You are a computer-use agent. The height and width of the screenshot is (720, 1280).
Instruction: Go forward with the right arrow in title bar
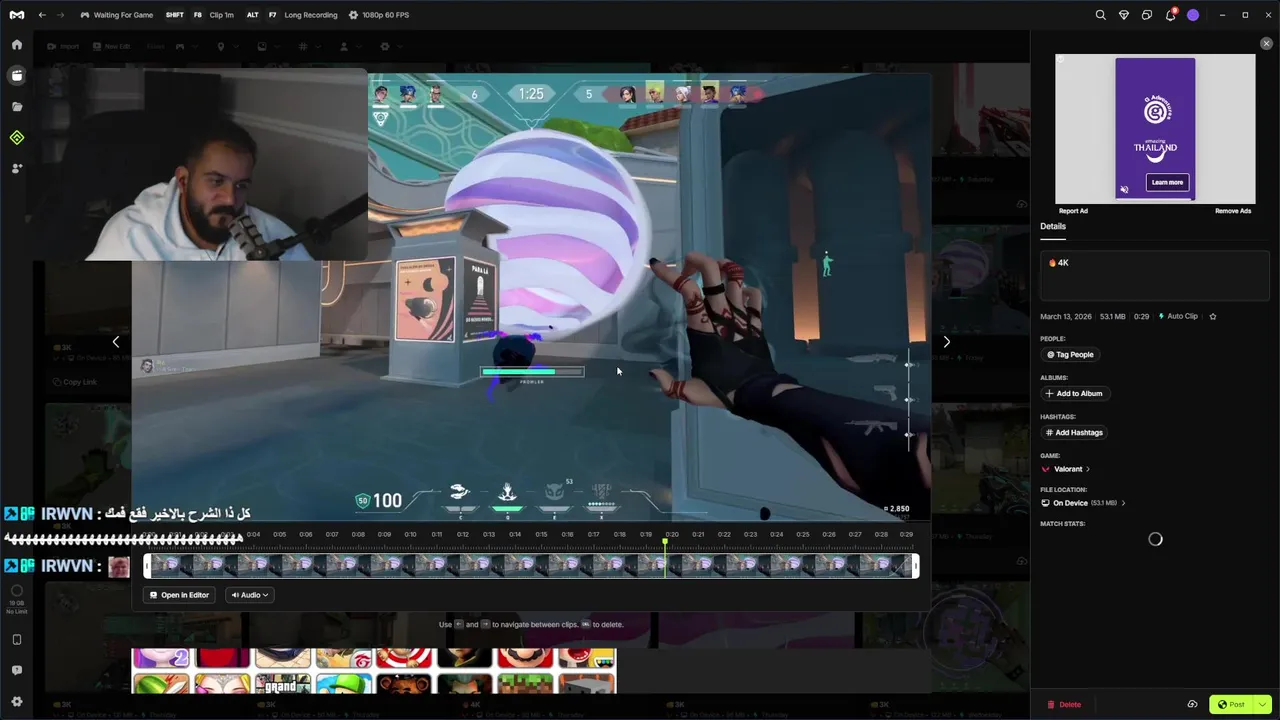(60, 15)
